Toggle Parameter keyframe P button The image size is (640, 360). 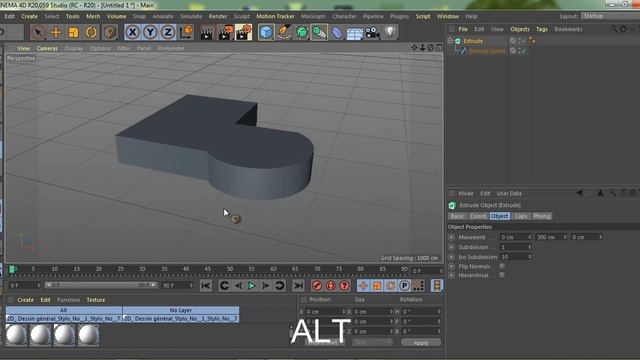coord(404,286)
